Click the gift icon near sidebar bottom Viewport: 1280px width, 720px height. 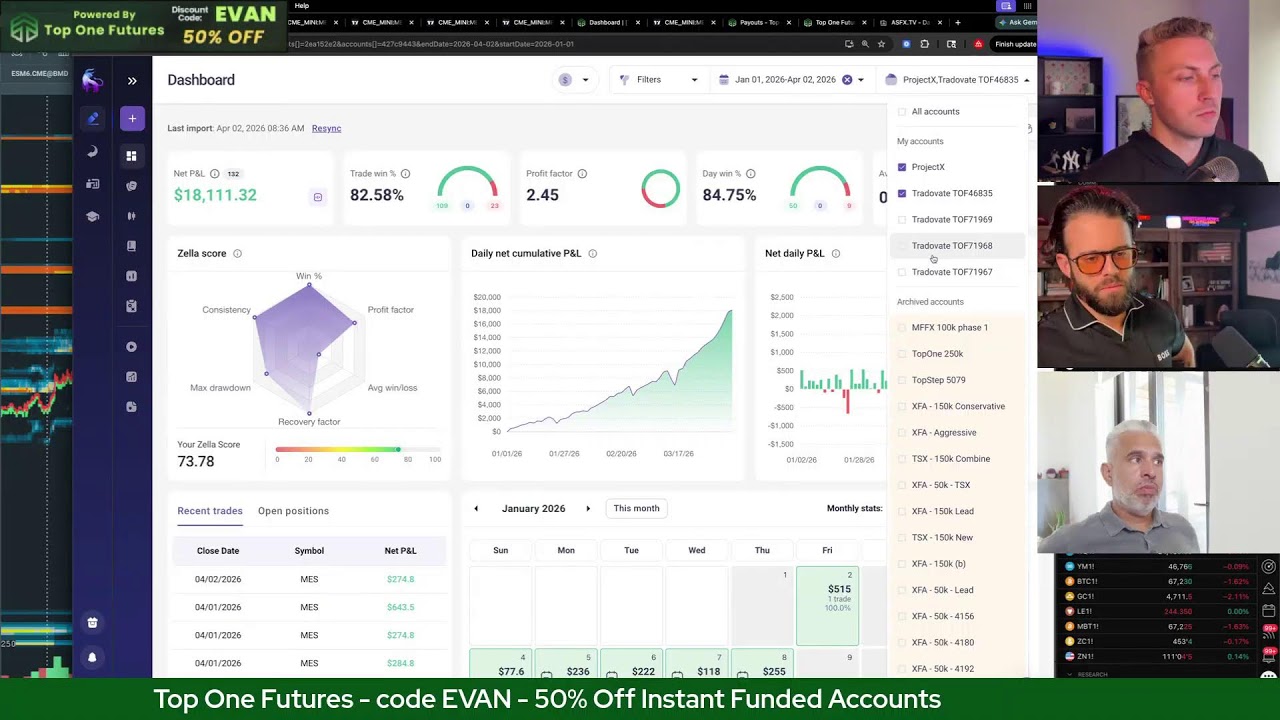click(x=92, y=623)
